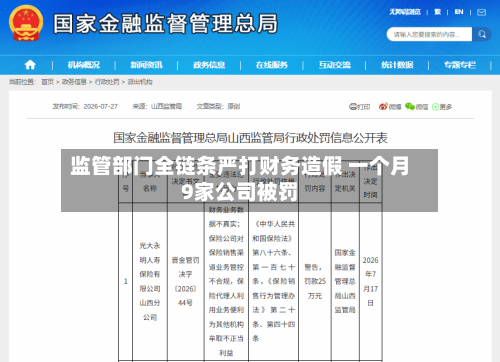Click the printer icon to print
The height and width of the screenshot is (362, 500).
(x=353, y=107)
